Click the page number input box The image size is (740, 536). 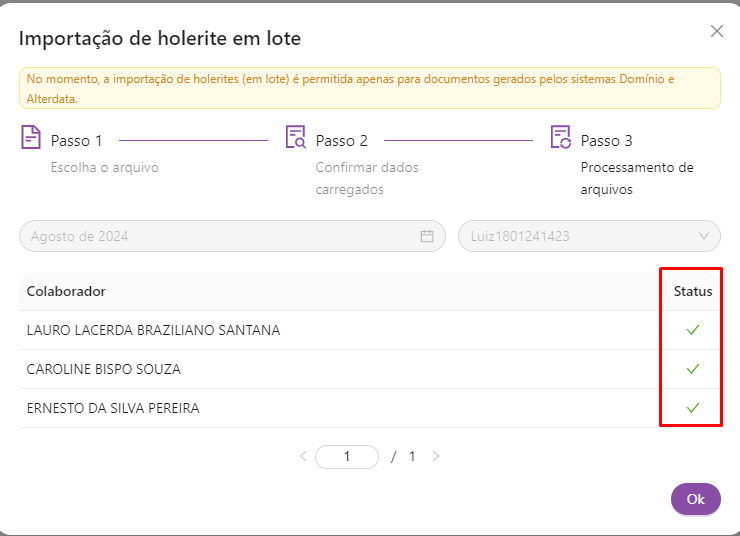(347, 456)
